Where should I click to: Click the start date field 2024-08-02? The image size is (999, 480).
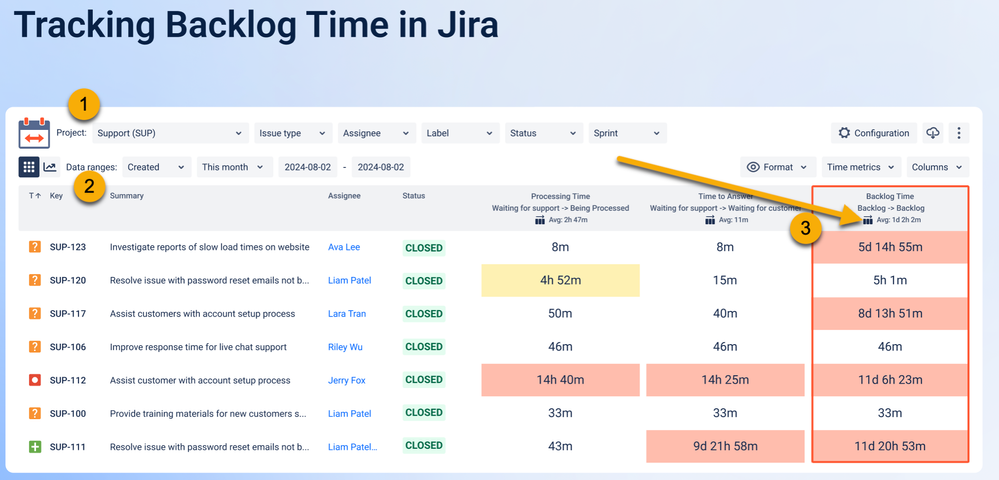pos(308,167)
